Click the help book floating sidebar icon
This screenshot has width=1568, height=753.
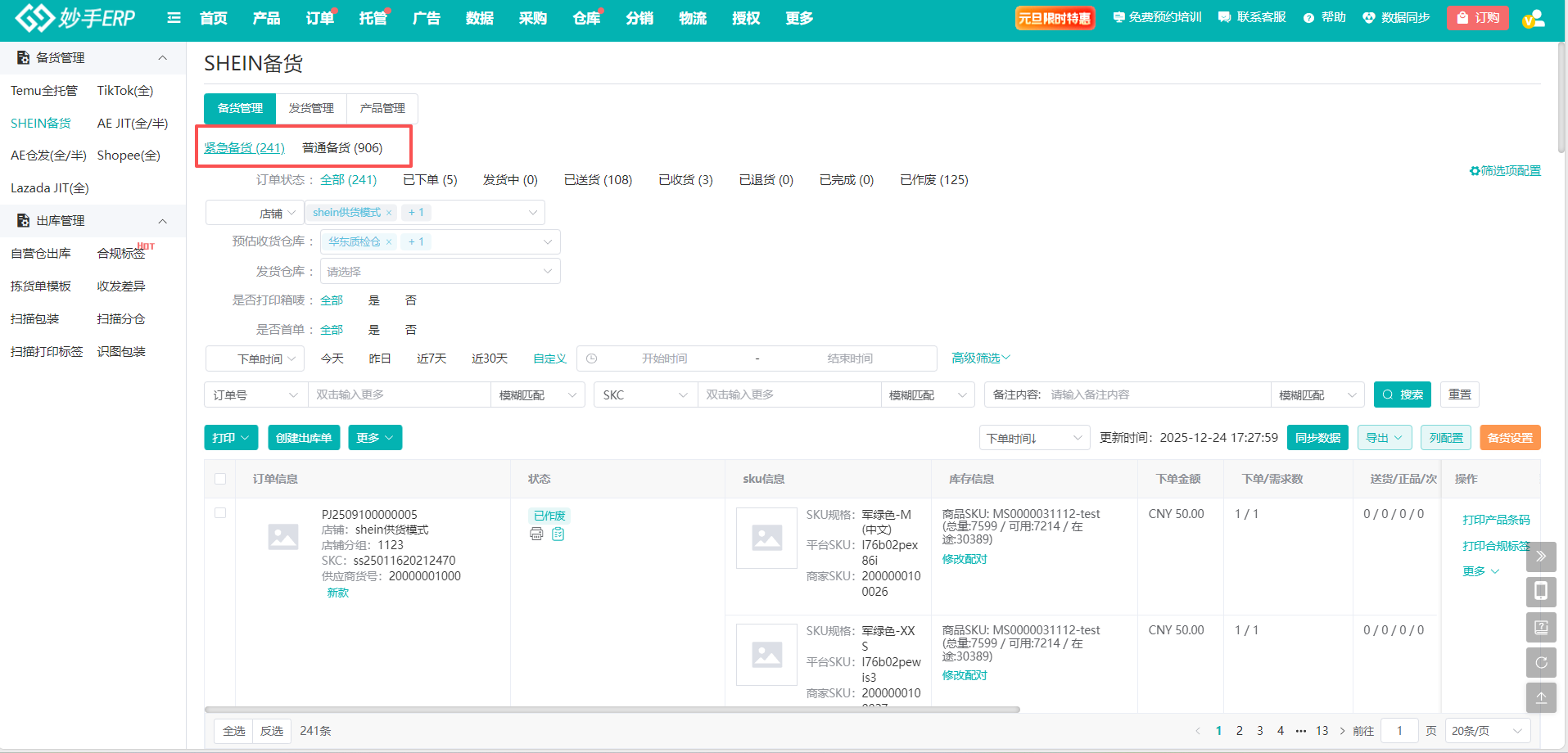[1540, 628]
